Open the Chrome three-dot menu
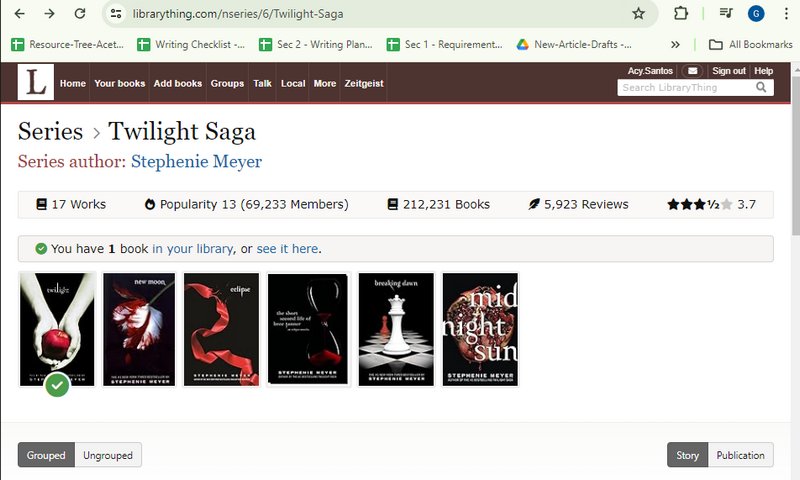Screen dimensions: 800x480 coord(786,14)
